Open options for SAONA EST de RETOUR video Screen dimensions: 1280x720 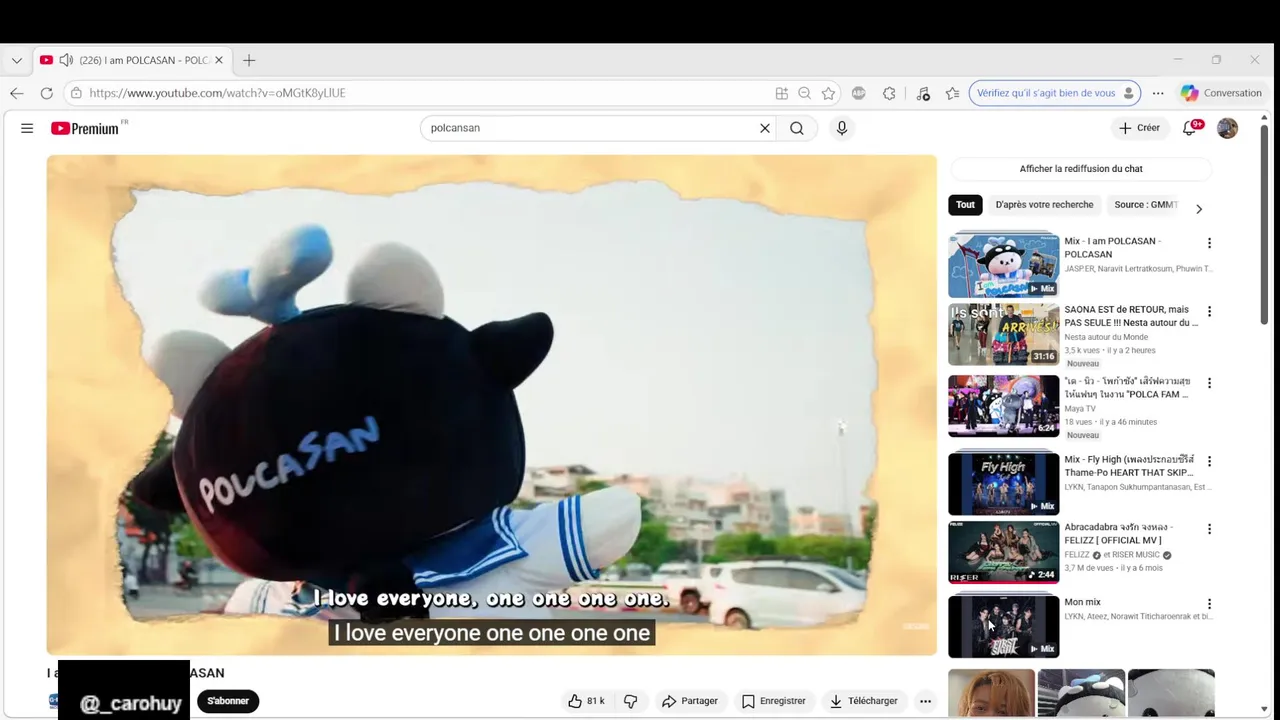(x=1209, y=311)
